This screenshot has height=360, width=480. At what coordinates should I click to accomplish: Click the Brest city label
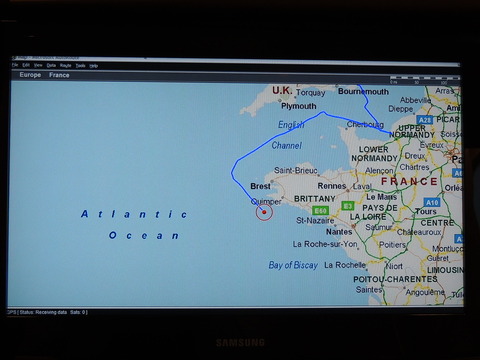260,186
